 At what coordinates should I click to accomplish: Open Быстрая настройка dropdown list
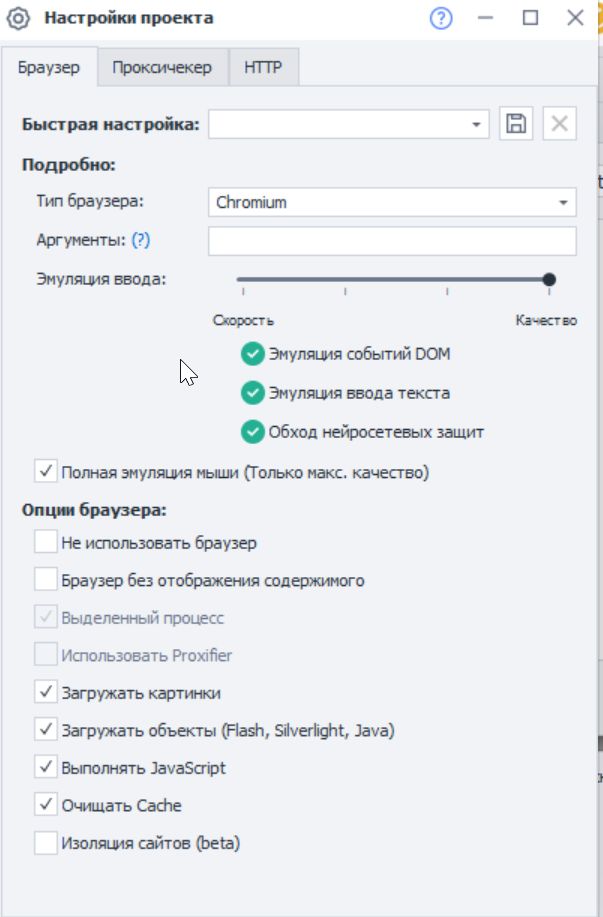point(477,124)
